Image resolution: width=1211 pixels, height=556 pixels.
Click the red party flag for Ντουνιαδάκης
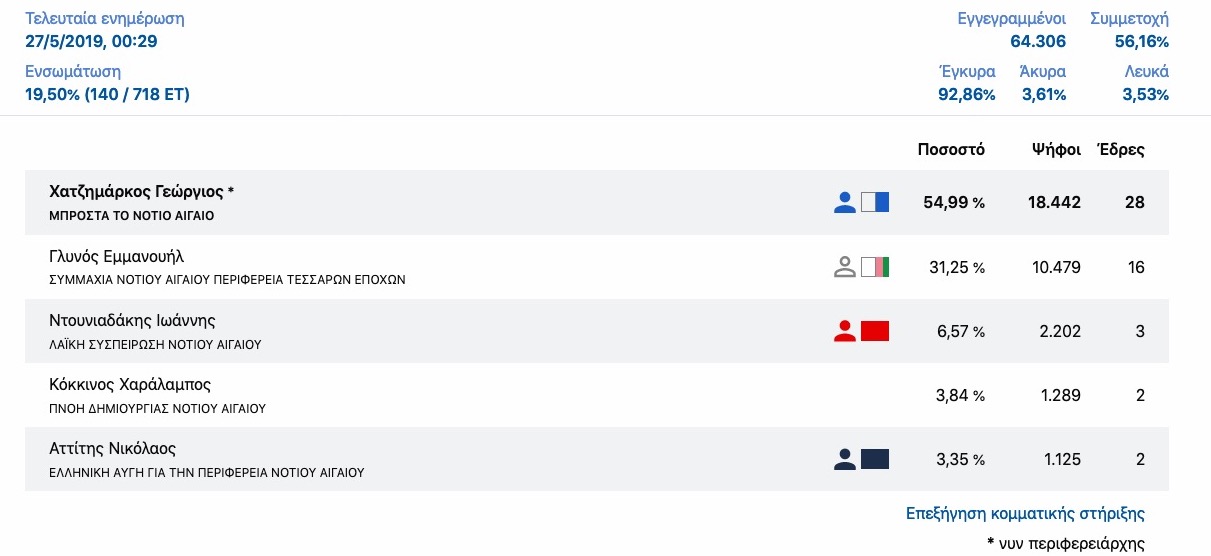point(875,331)
